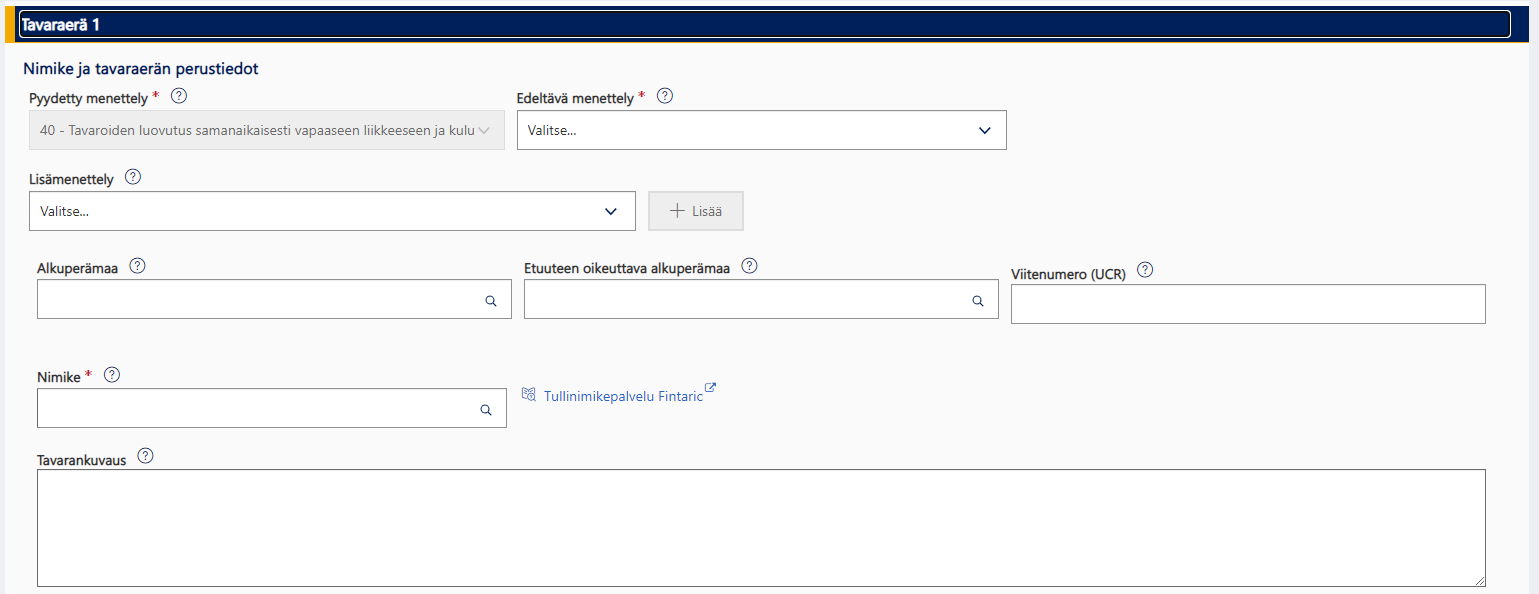Click search icon in Etuuteen oikeuttava alkuperämaa
This screenshot has width=1539, height=594.
(978, 300)
